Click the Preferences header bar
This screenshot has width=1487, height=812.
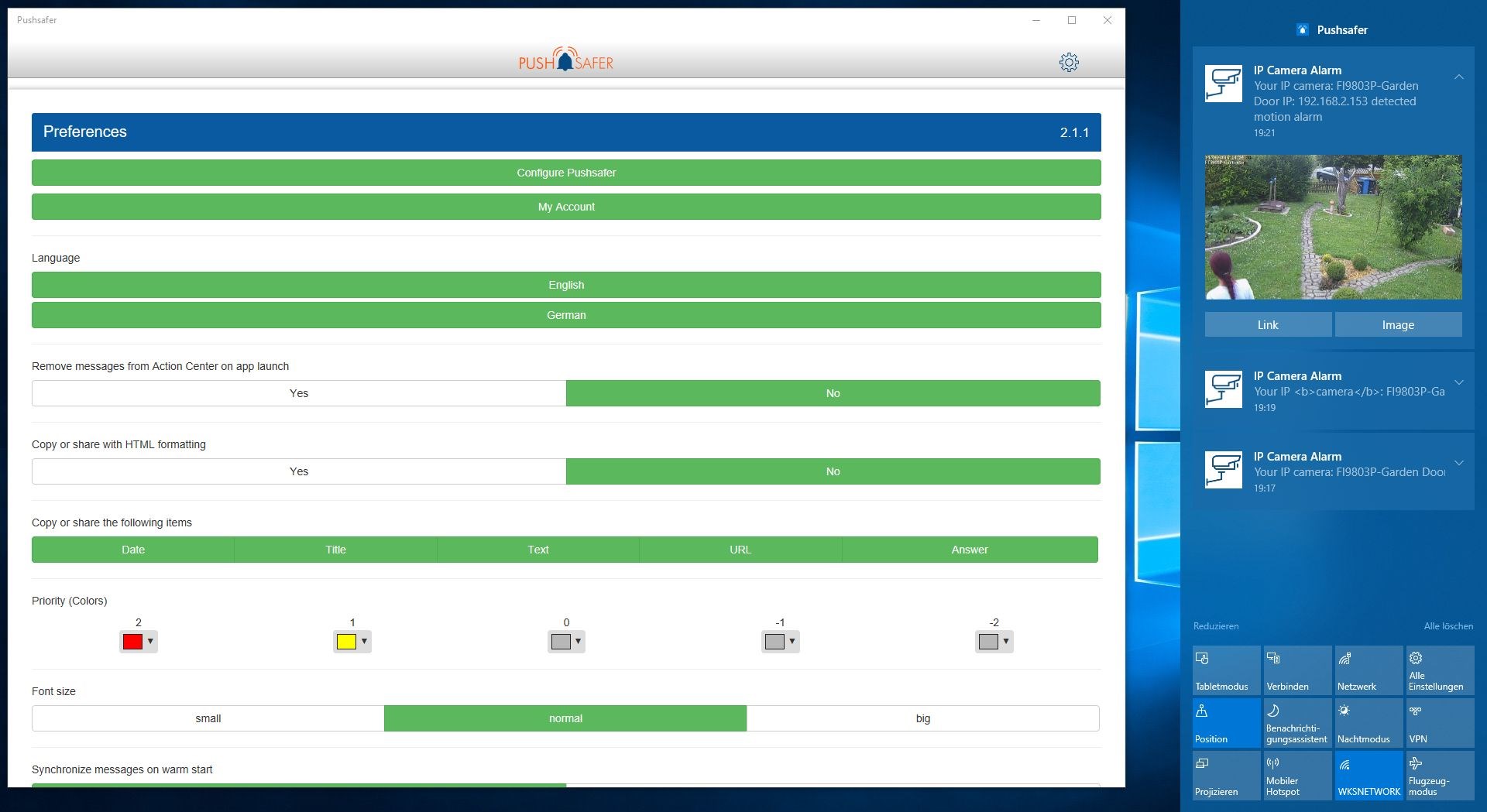[566, 132]
